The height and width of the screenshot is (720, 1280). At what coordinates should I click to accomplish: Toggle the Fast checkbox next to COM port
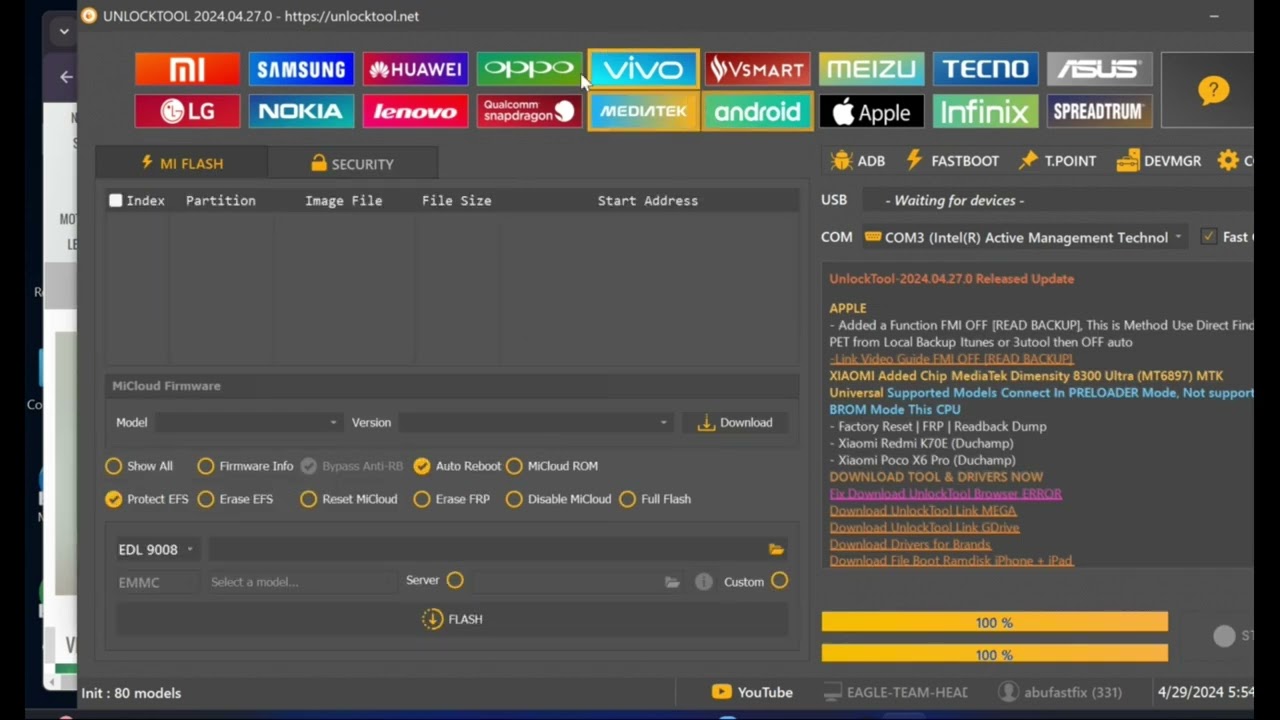pyautogui.click(x=1209, y=237)
